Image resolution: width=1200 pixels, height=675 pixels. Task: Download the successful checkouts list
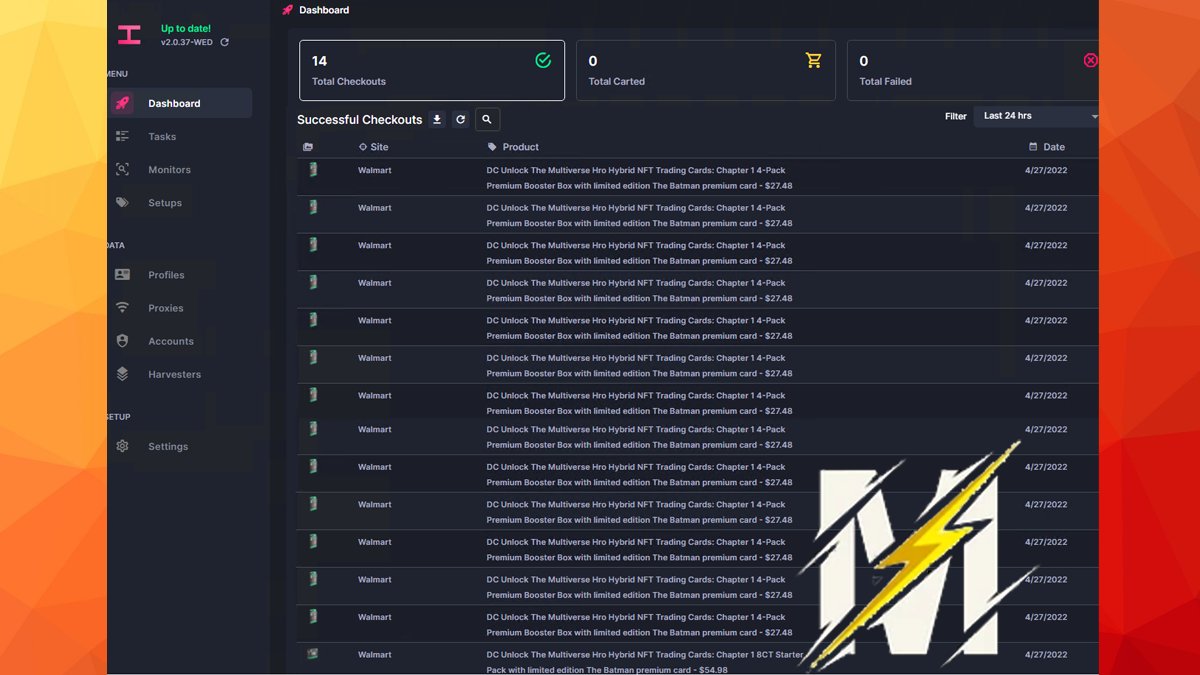click(437, 119)
